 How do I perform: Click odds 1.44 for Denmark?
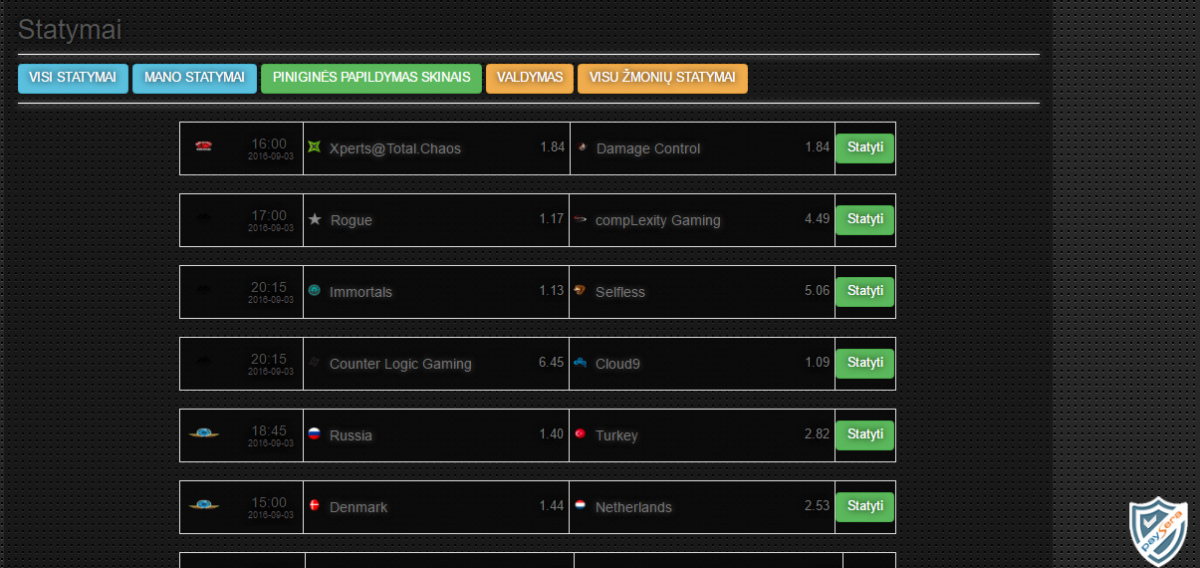tap(552, 505)
